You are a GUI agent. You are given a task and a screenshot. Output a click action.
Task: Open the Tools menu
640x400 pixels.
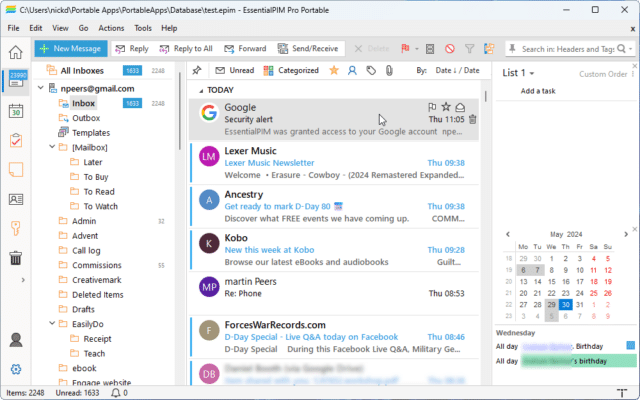(x=143, y=28)
